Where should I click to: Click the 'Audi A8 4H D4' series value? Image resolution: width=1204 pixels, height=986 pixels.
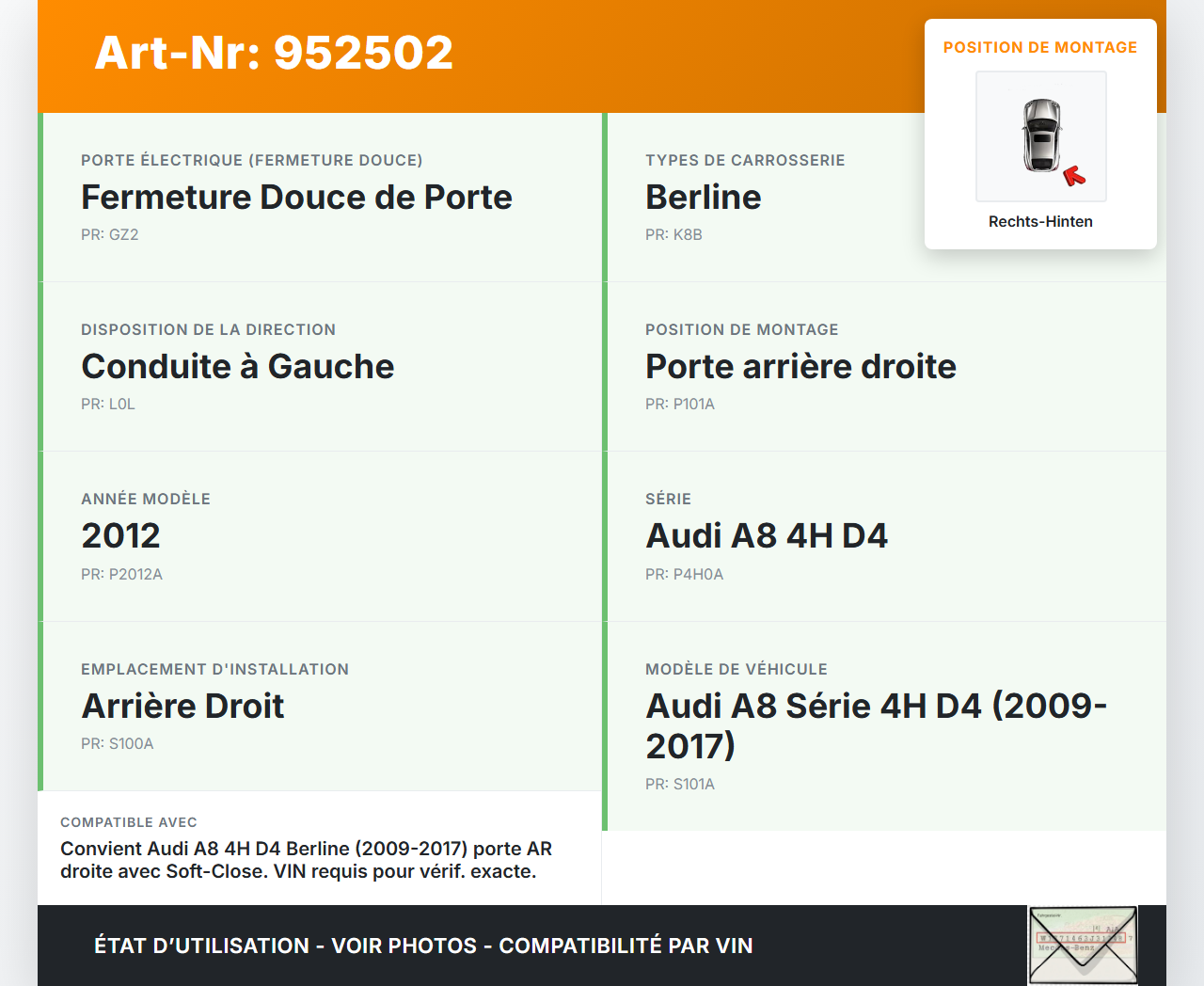[x=766, y=536]
